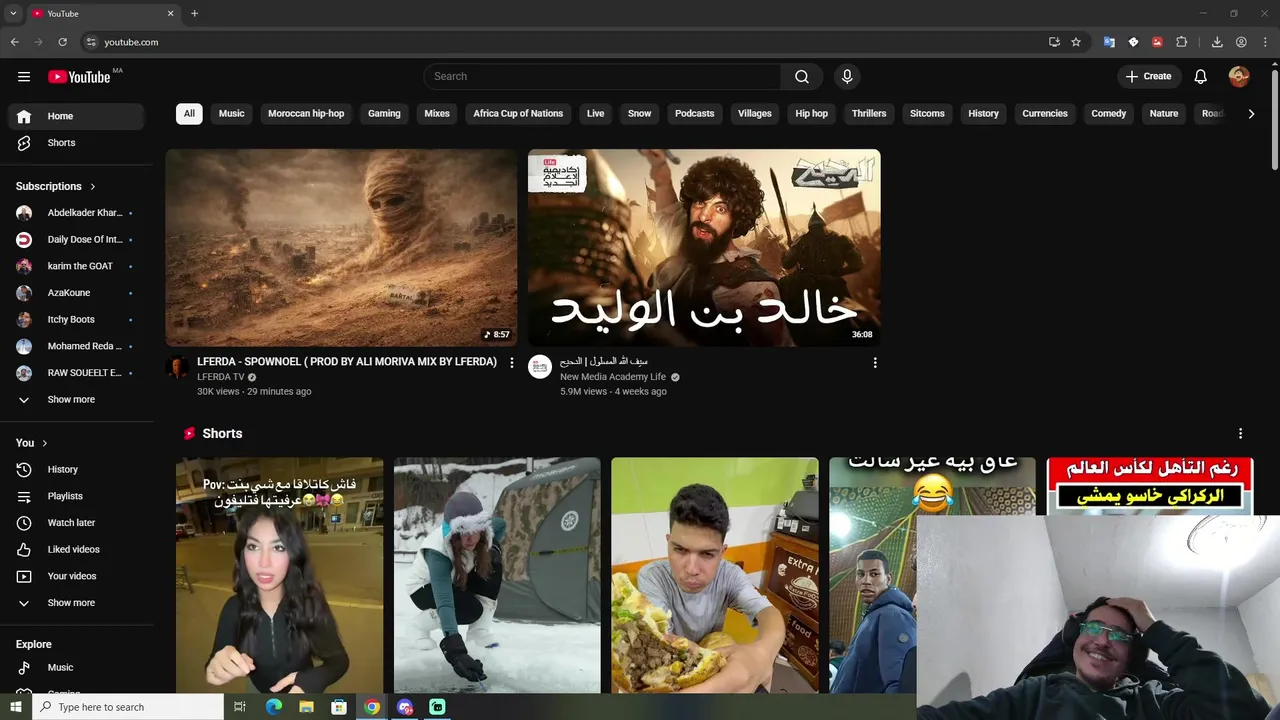Open options for New Media Academy video

875,363
